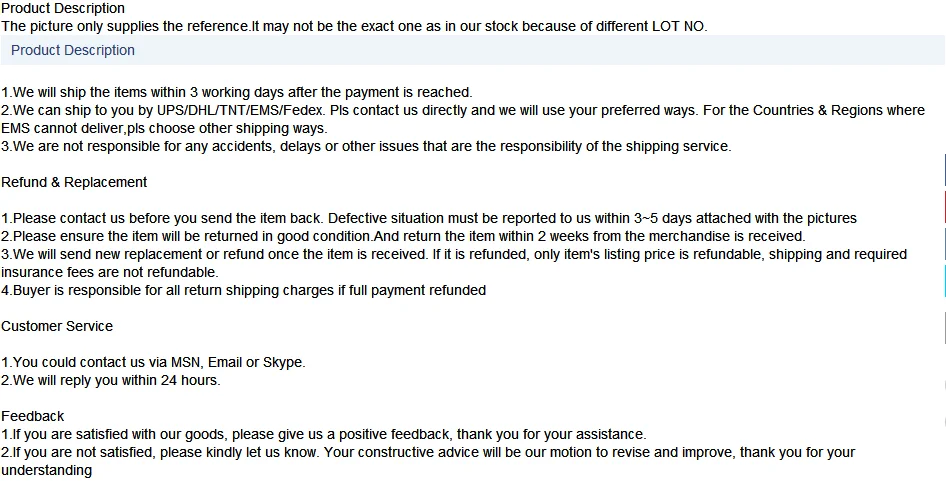Viewport: 946px width, 481px height.
Task: Click the Customer Service heading
Action: pos(57,326)
